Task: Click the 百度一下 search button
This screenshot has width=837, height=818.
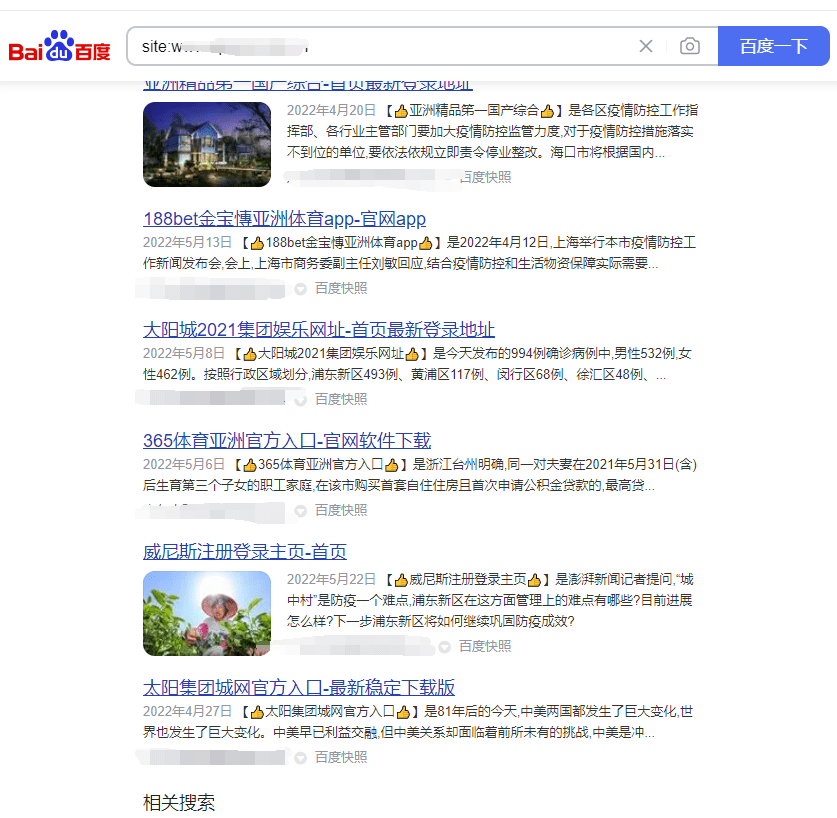Action: [773, 46]
